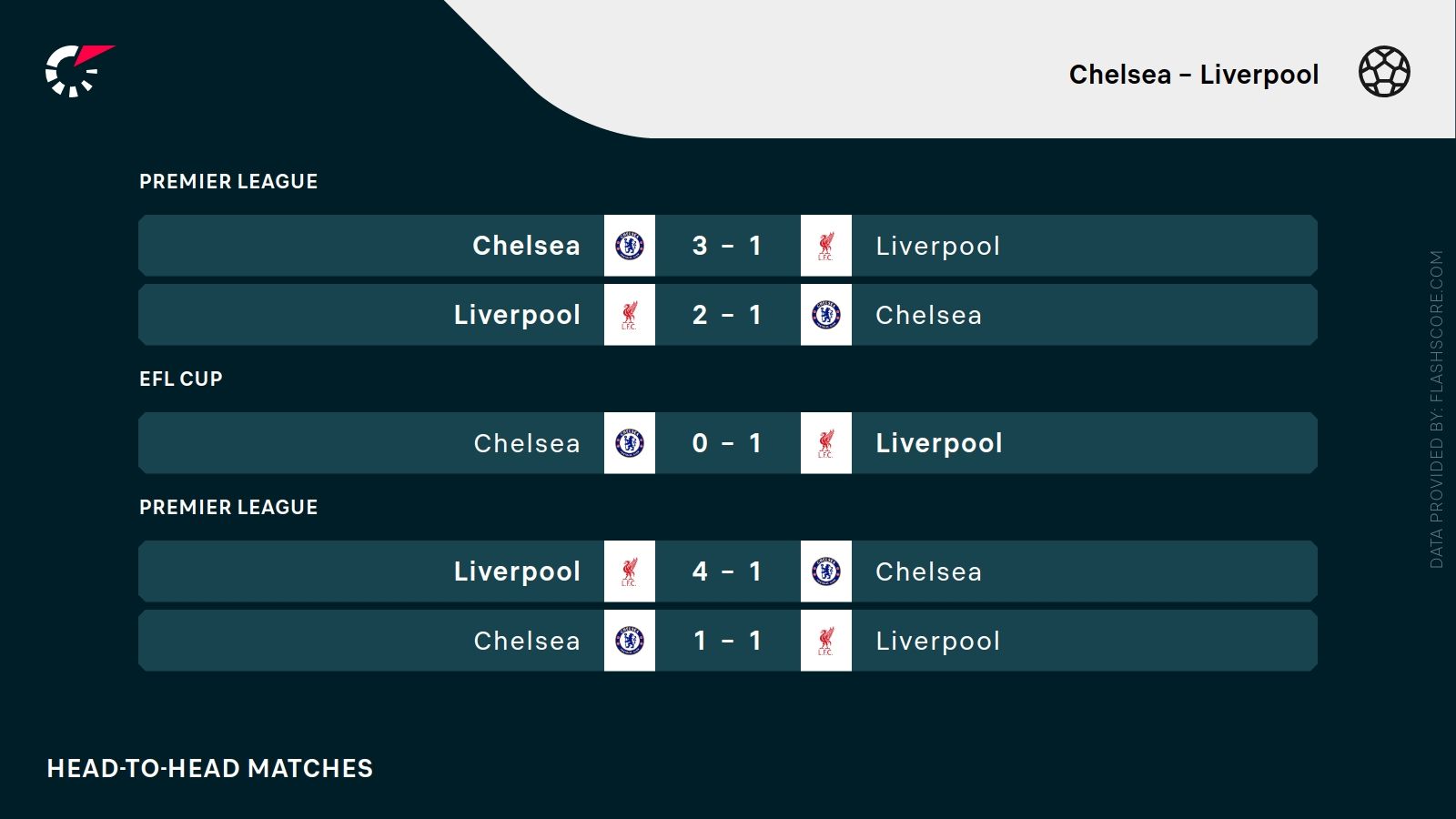Select the bold Liverpool name in the EFL Cup row

click(938, 443)
